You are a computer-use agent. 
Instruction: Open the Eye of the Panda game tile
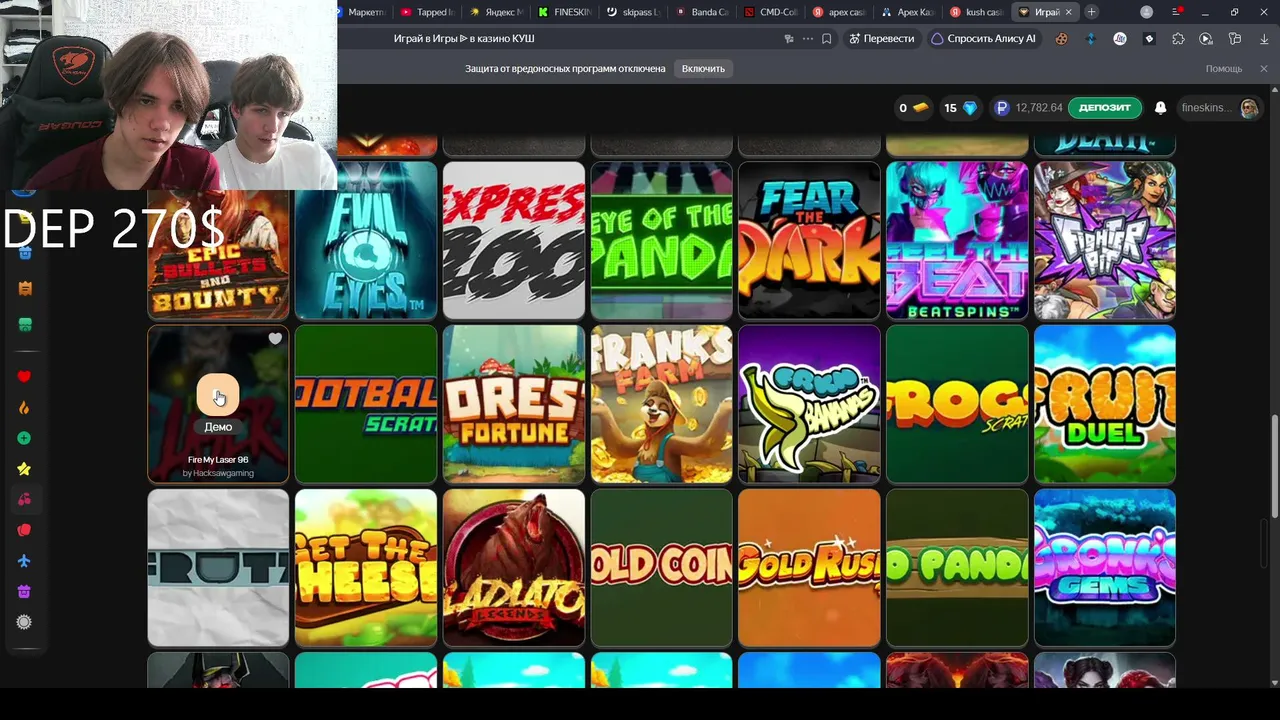click(662, 240)
